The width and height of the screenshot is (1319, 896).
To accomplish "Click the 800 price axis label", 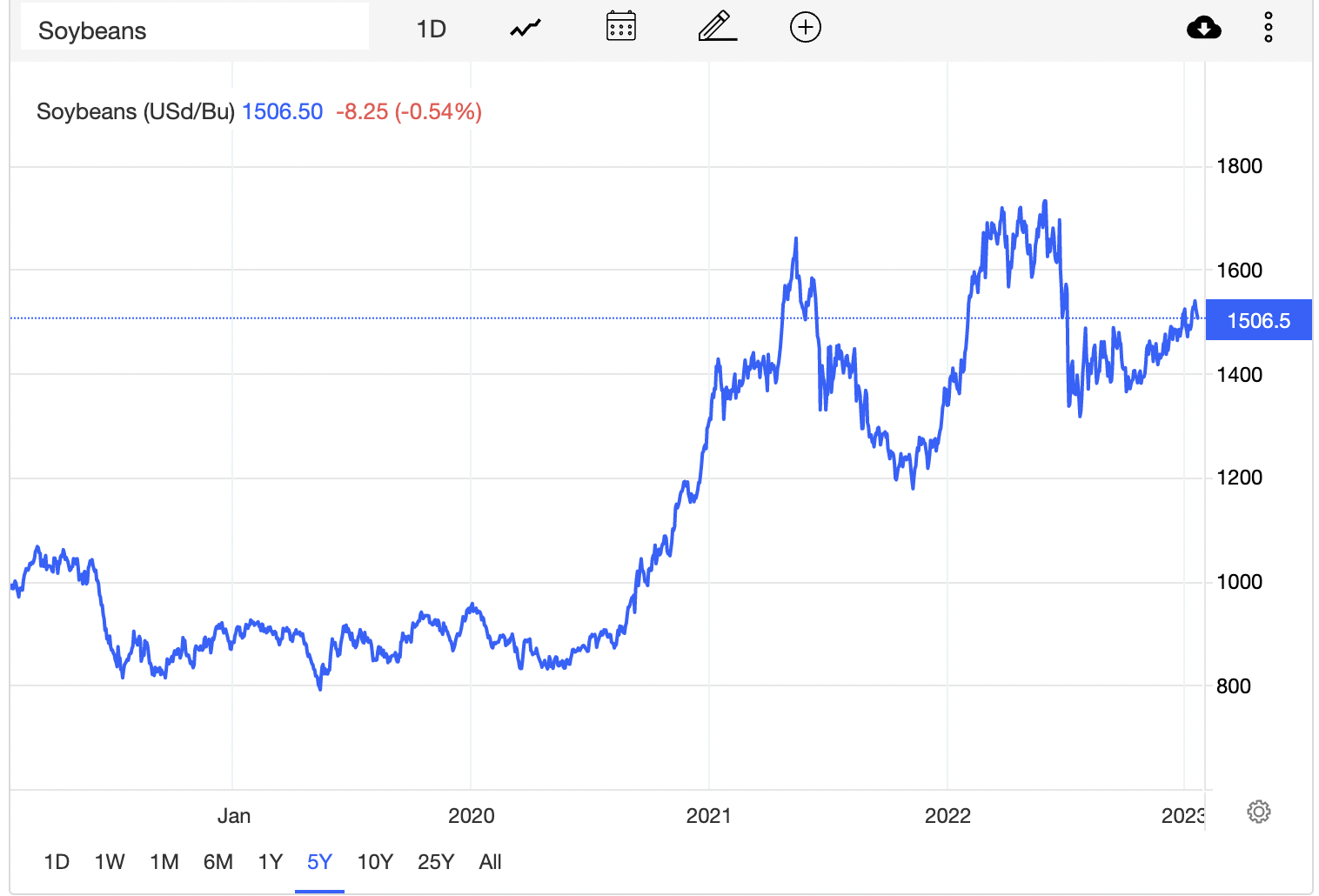I will [1234, 686].
